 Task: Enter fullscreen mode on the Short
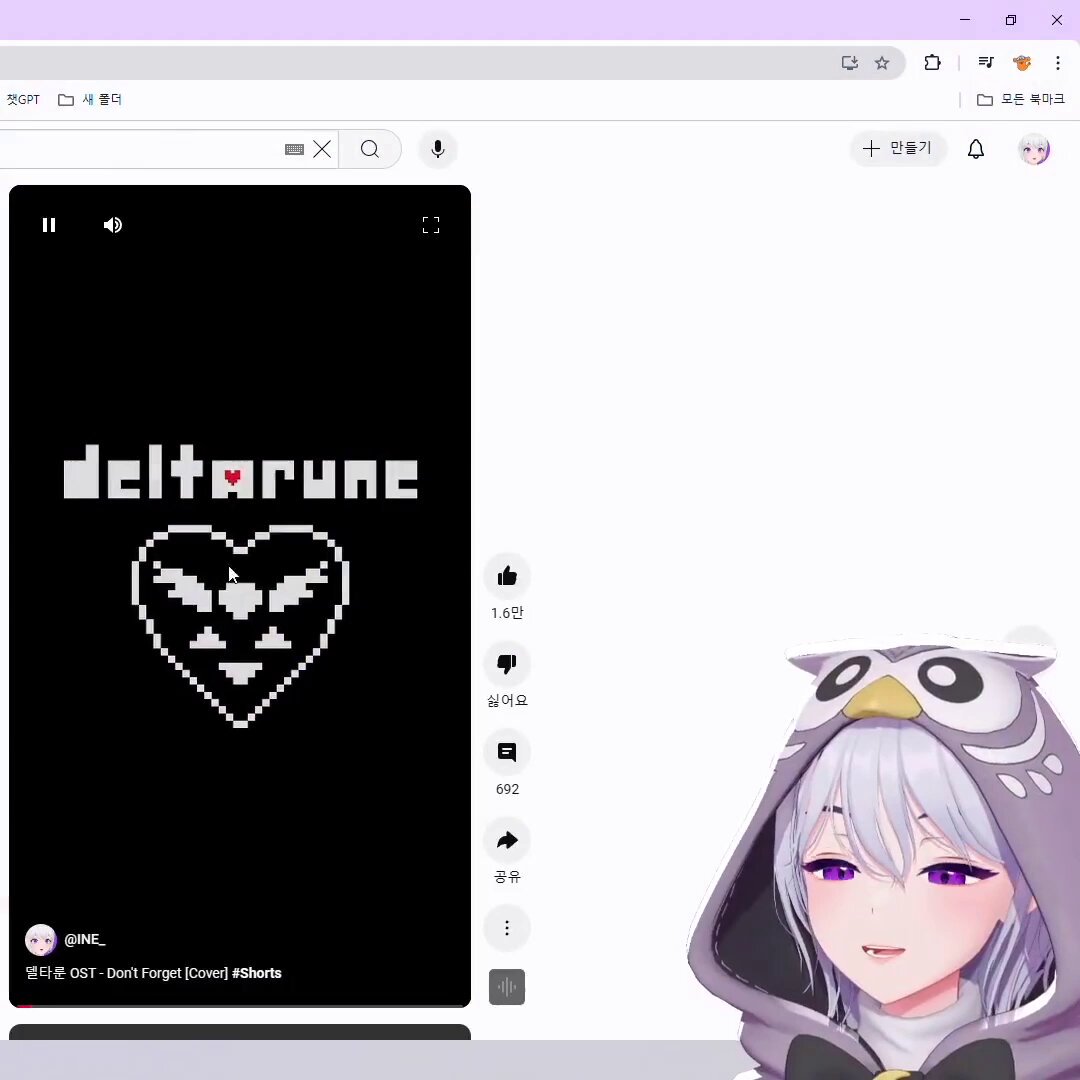pyautogui.click(x=430, y=225)
